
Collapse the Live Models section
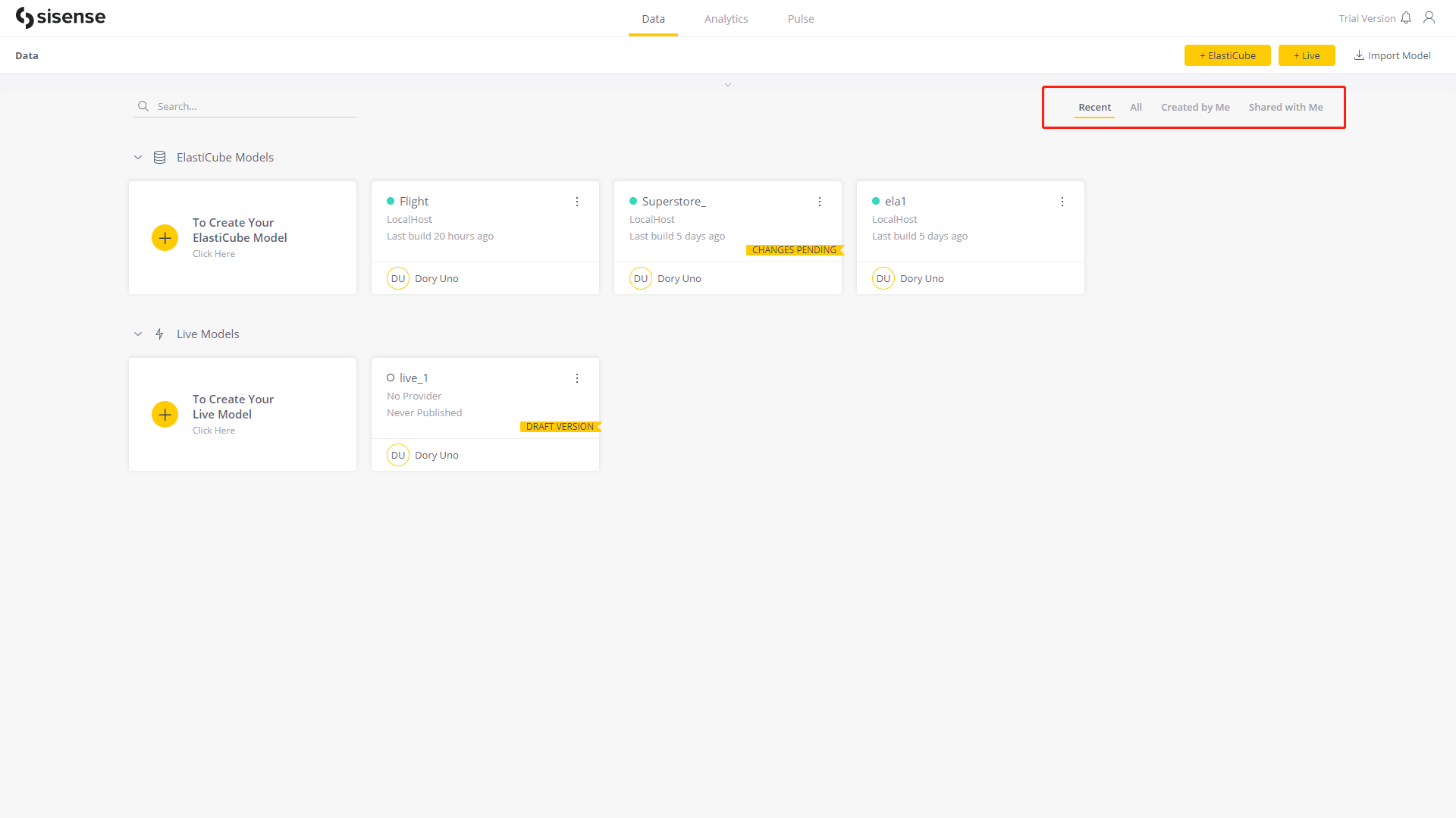[138, 334]
